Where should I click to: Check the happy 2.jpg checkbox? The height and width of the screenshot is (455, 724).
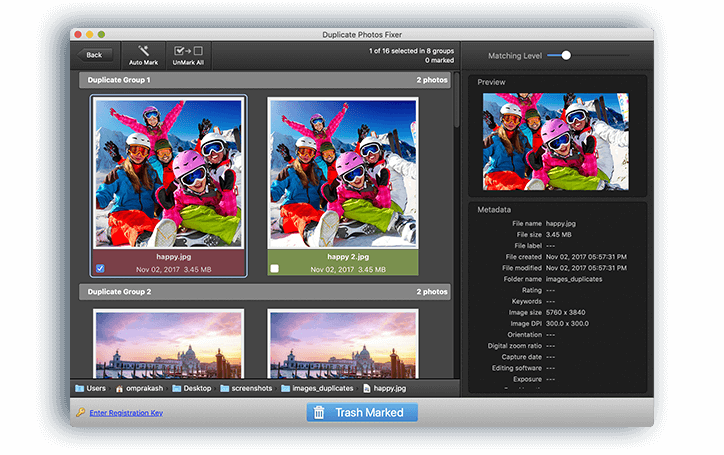tap(274, 268)
